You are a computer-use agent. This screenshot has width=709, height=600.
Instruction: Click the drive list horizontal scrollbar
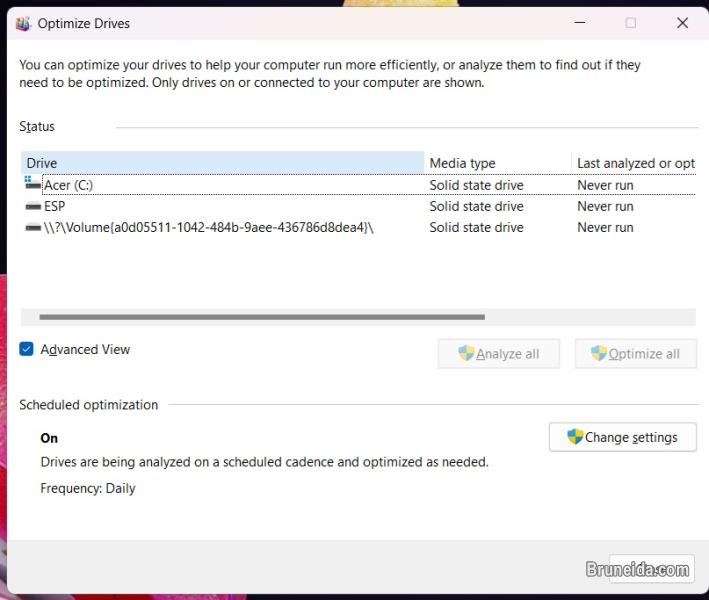click(262, 317)
